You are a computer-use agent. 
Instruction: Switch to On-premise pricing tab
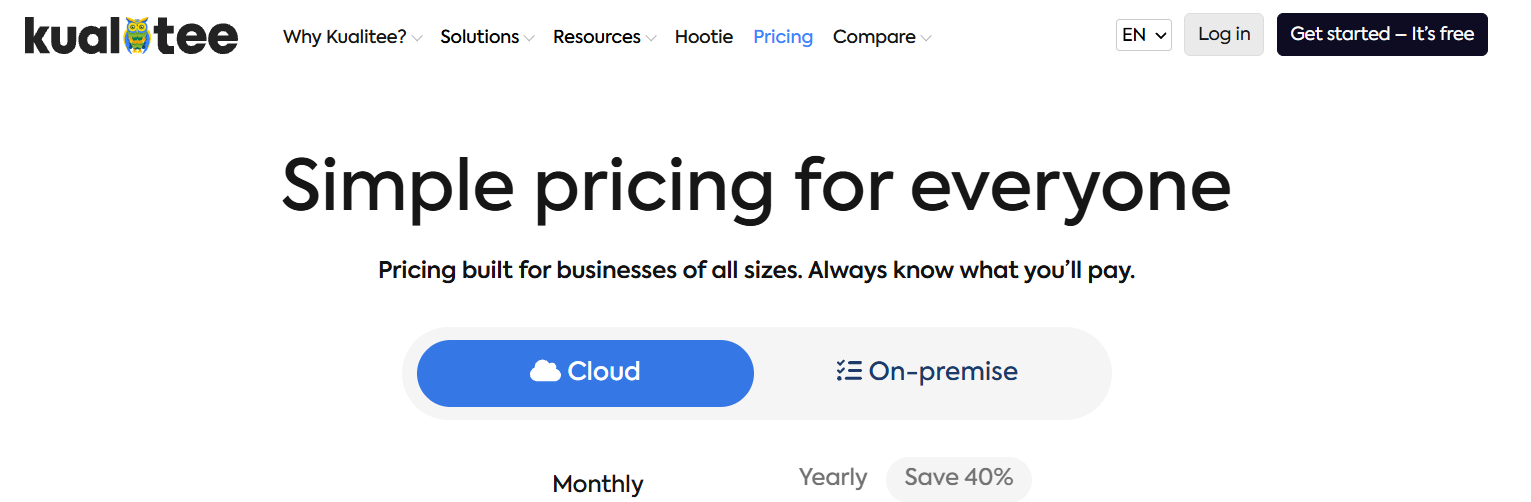(x=927, y=372)
